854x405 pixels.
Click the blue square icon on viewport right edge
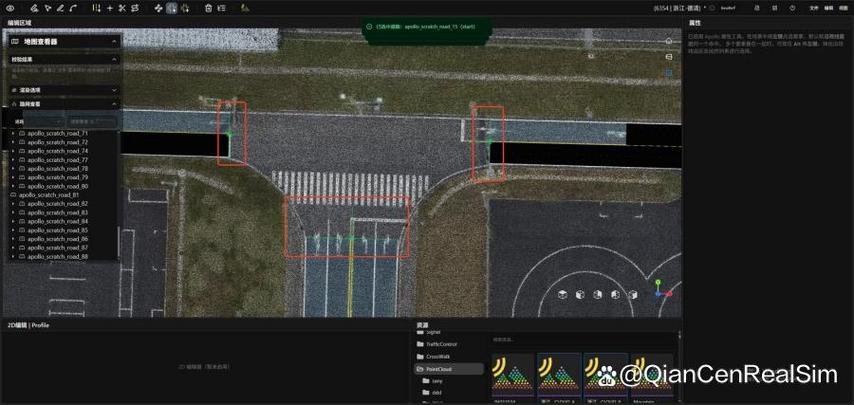coord(669,72)
